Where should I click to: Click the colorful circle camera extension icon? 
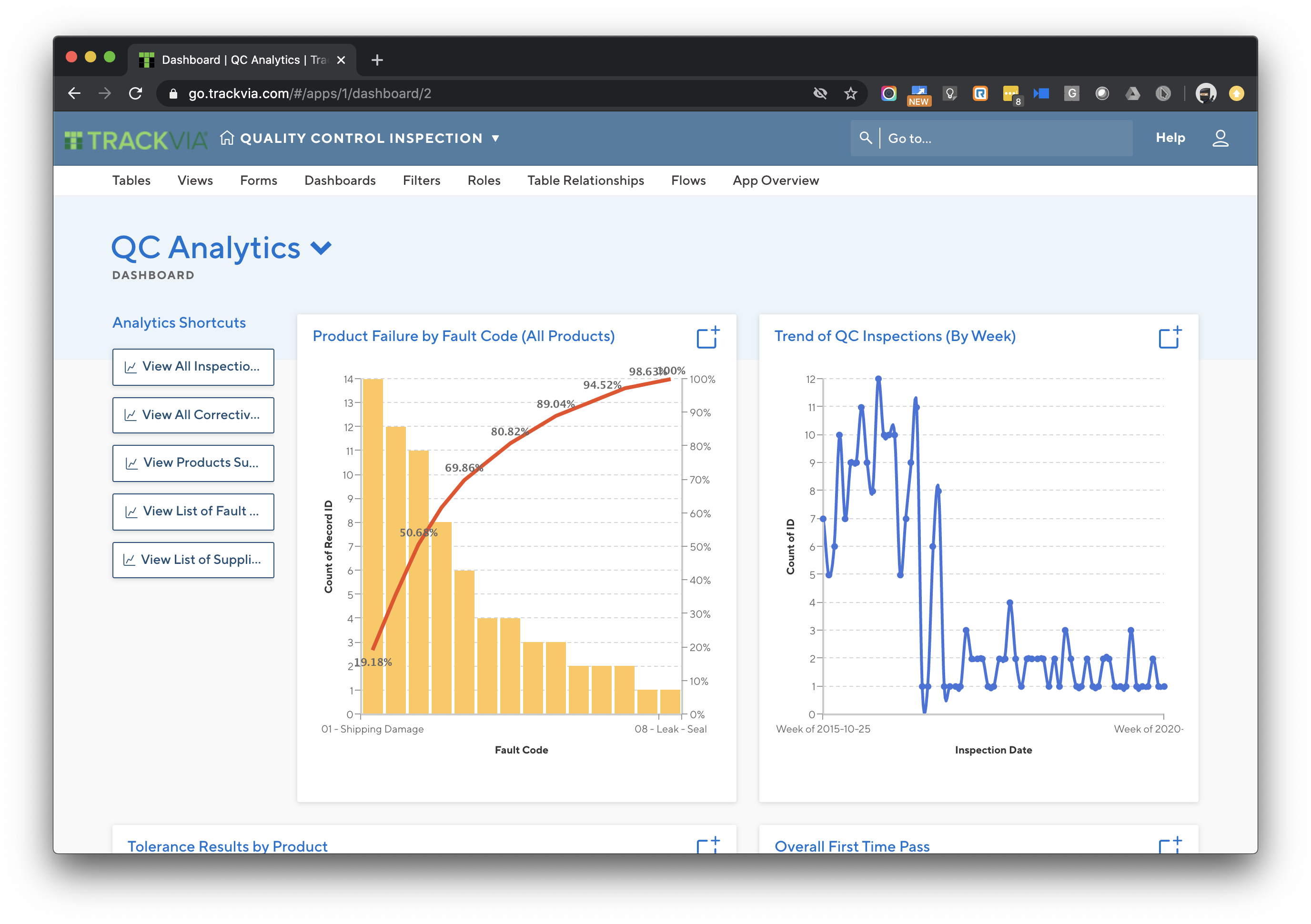[888, 93]
